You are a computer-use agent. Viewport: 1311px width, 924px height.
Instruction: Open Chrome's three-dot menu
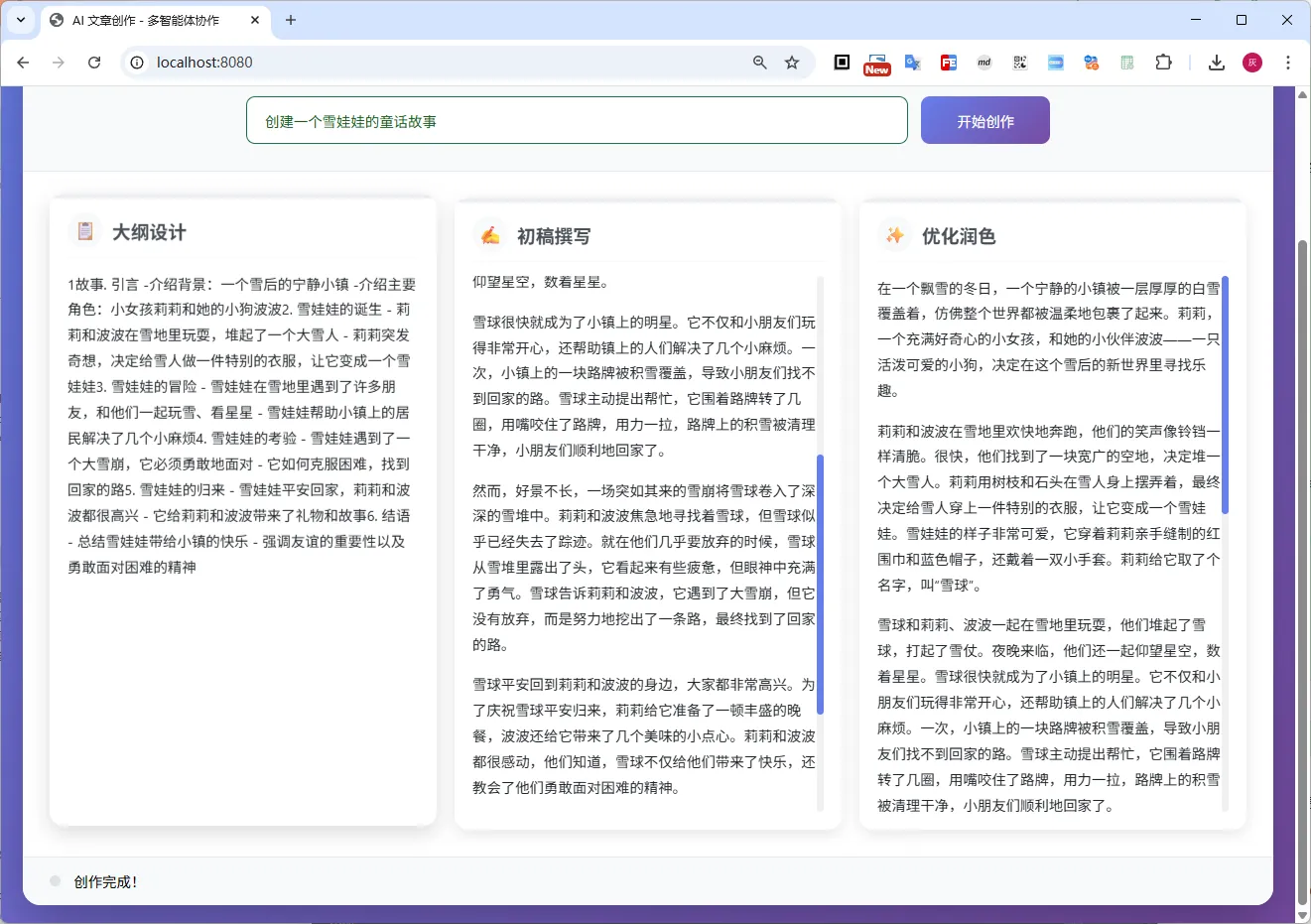click(1287, 62)
